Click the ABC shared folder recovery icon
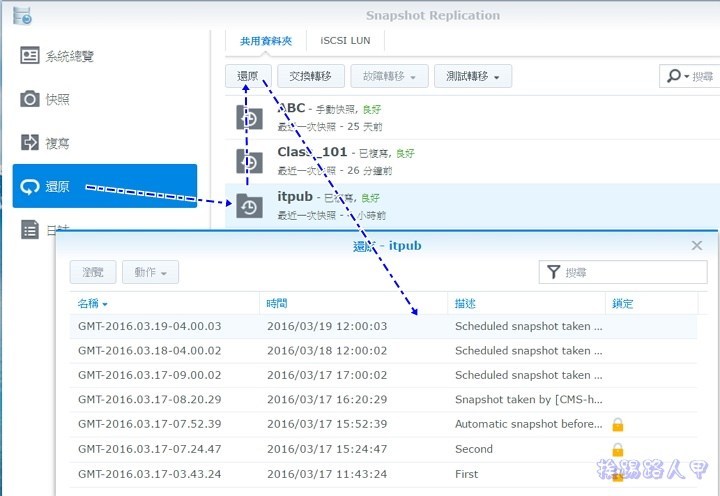The width and height of the screenshot is (720, 496). (x=249, y=118)
